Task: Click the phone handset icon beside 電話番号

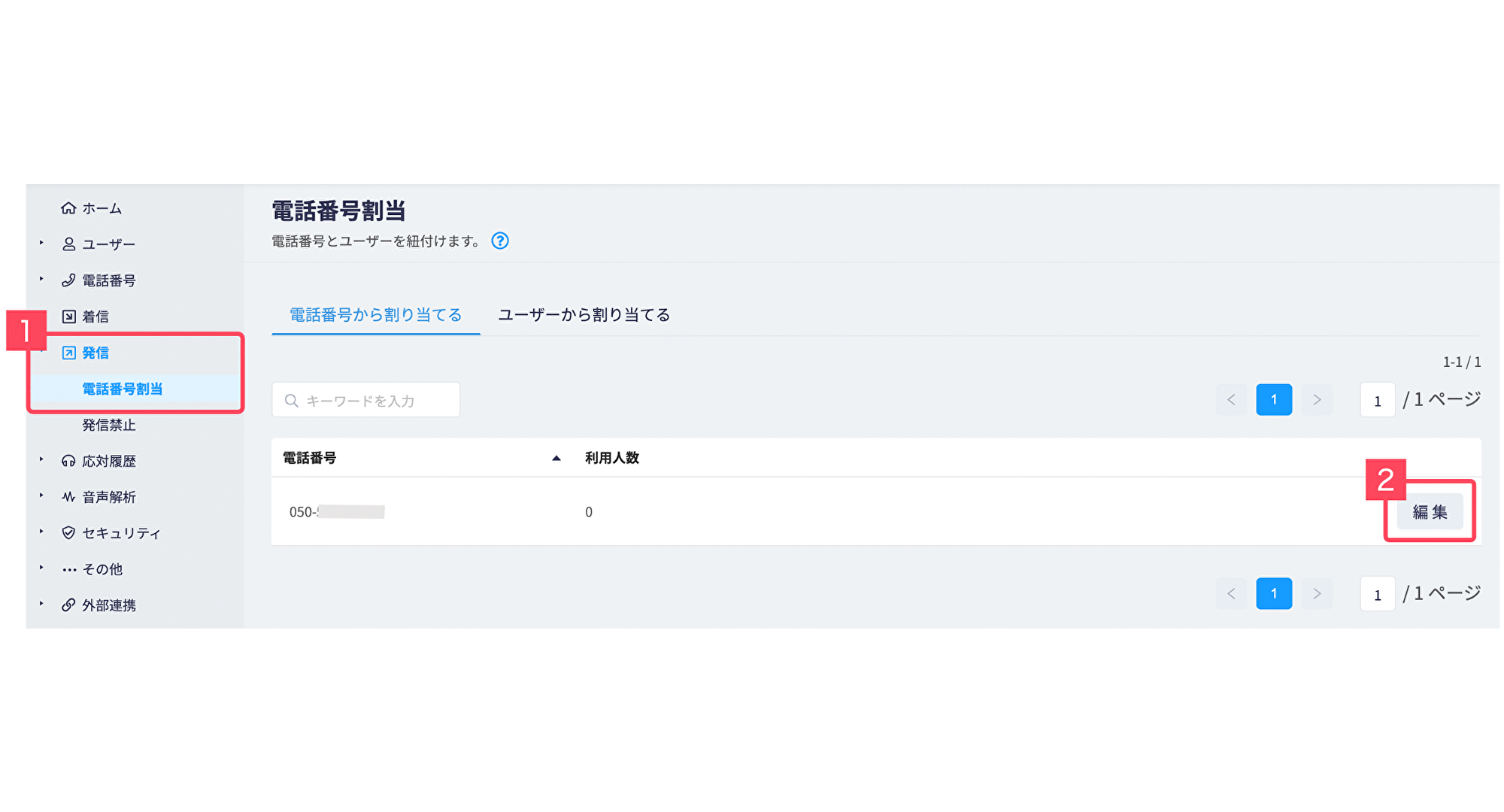Action: coord(68,280)
